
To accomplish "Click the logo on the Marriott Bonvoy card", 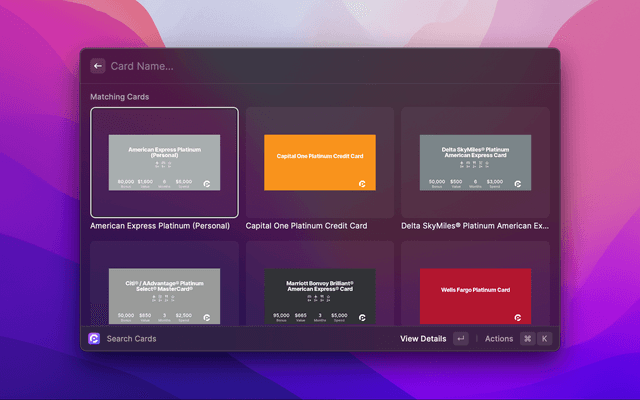I will [362, 317].
